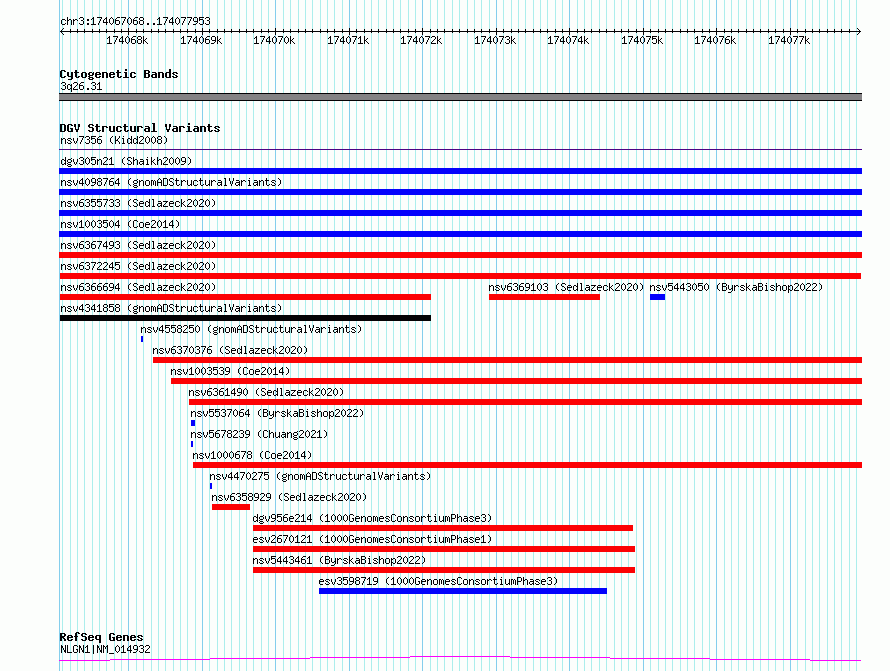The width and height of the screenshot is (890, 671).
Task: Click the esv2670121 1000Genomes Phase1 bar
Action: pyautogui.click(x=444, y=549)
